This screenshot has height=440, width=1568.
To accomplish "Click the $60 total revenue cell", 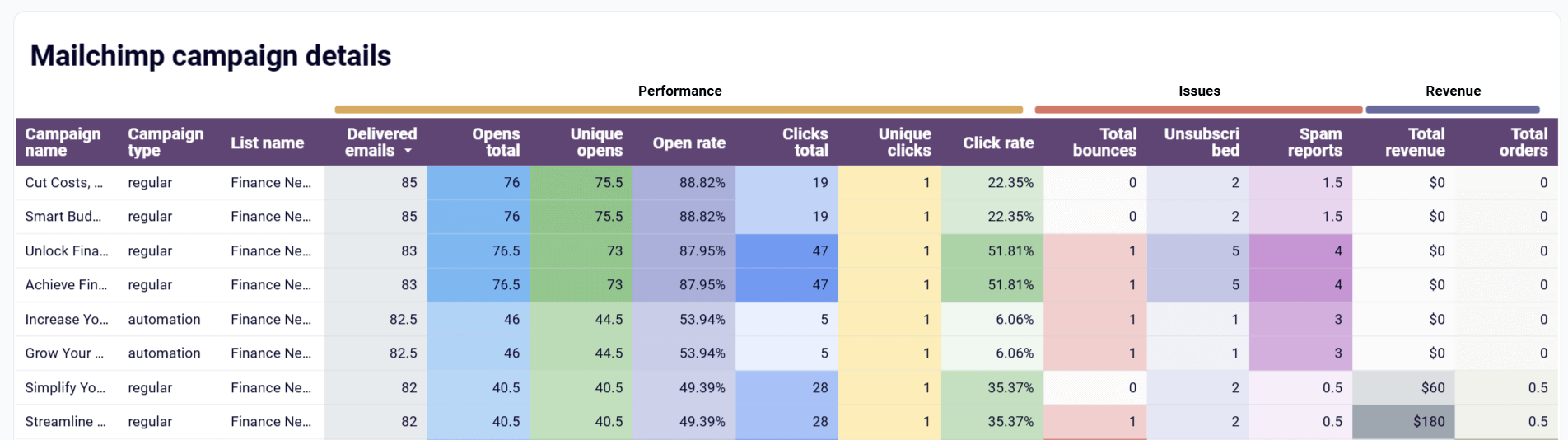I will 1432,387.
